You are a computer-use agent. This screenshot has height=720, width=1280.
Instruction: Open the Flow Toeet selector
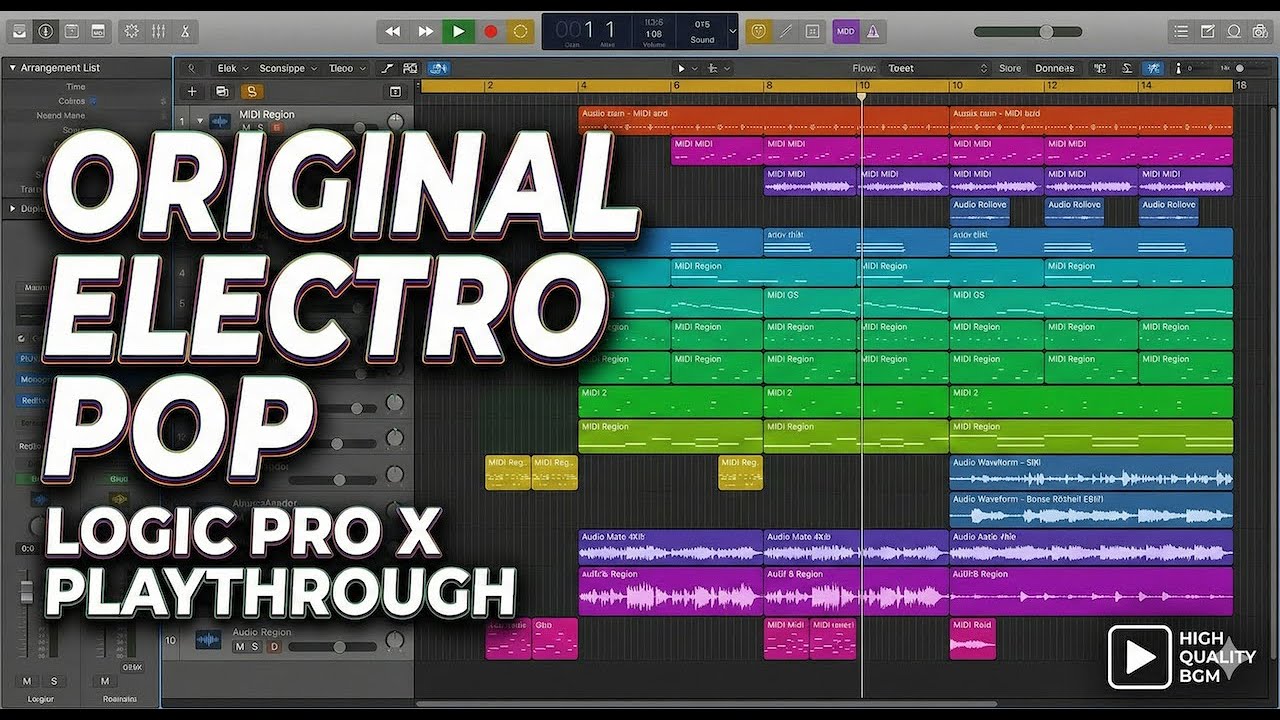tap(935, 68)
